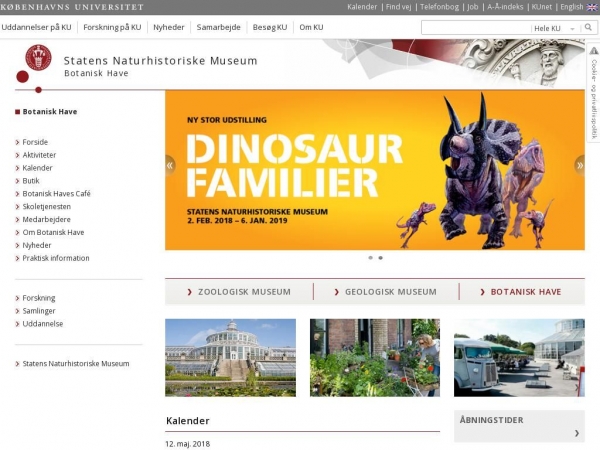Click into the search text field
This screenshot has width=600, height=450.
point(476,28)
